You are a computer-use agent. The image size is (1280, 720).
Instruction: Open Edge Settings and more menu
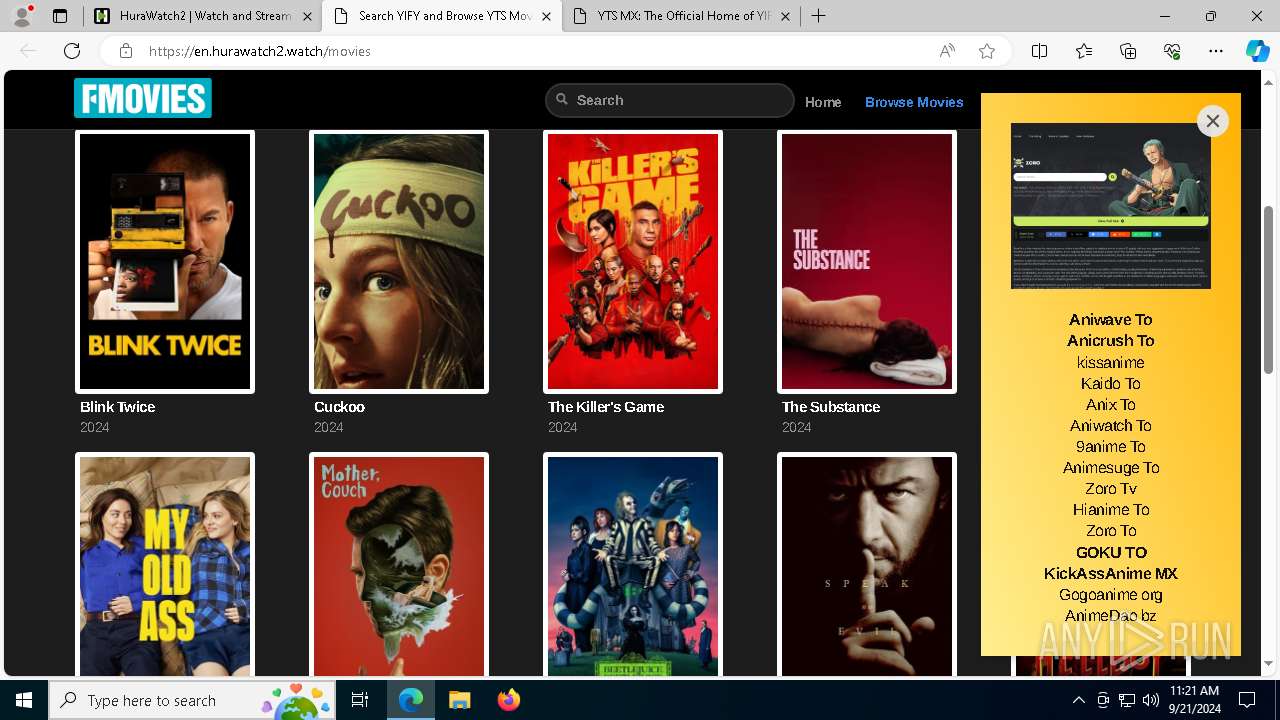tap(1216, 51)
